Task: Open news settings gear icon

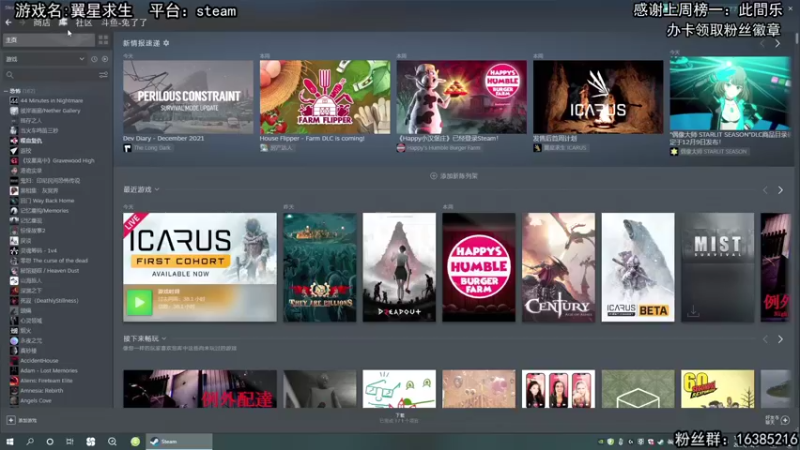Action: [166, 43]
